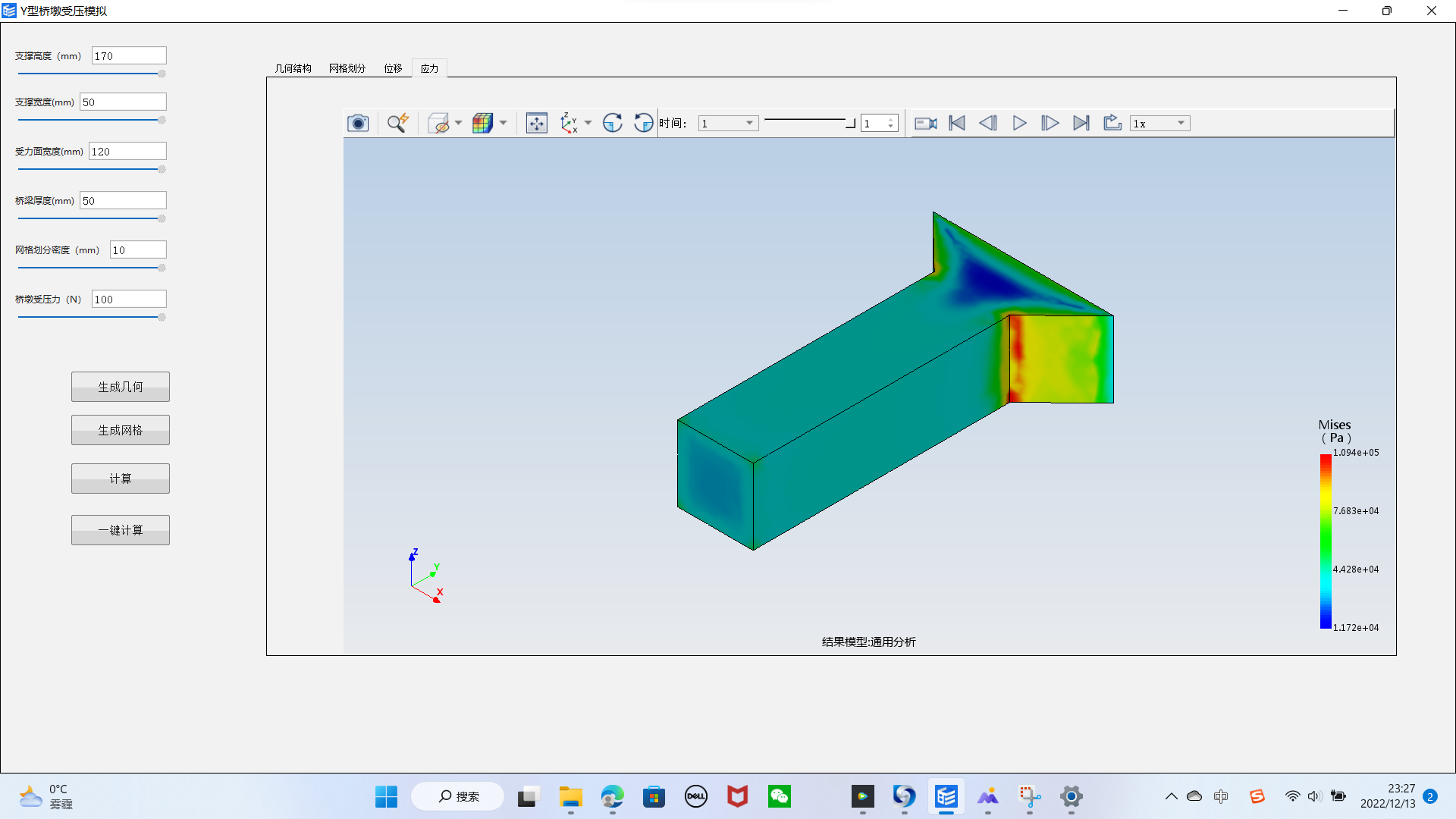The height and width of the screenshot is (819, 1456).
Task: Open the 1x playback speed dropdown
Action: pyautogui.click(x=1159, y=124)
